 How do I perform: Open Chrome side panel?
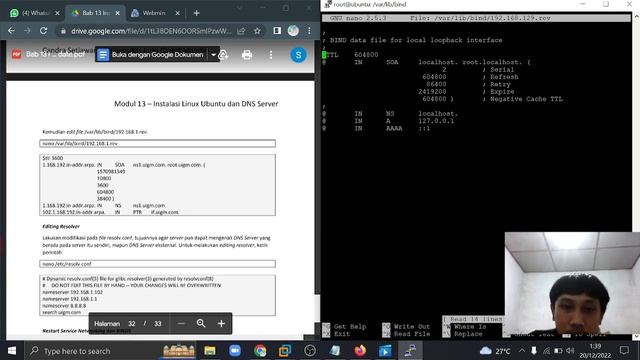277,31
